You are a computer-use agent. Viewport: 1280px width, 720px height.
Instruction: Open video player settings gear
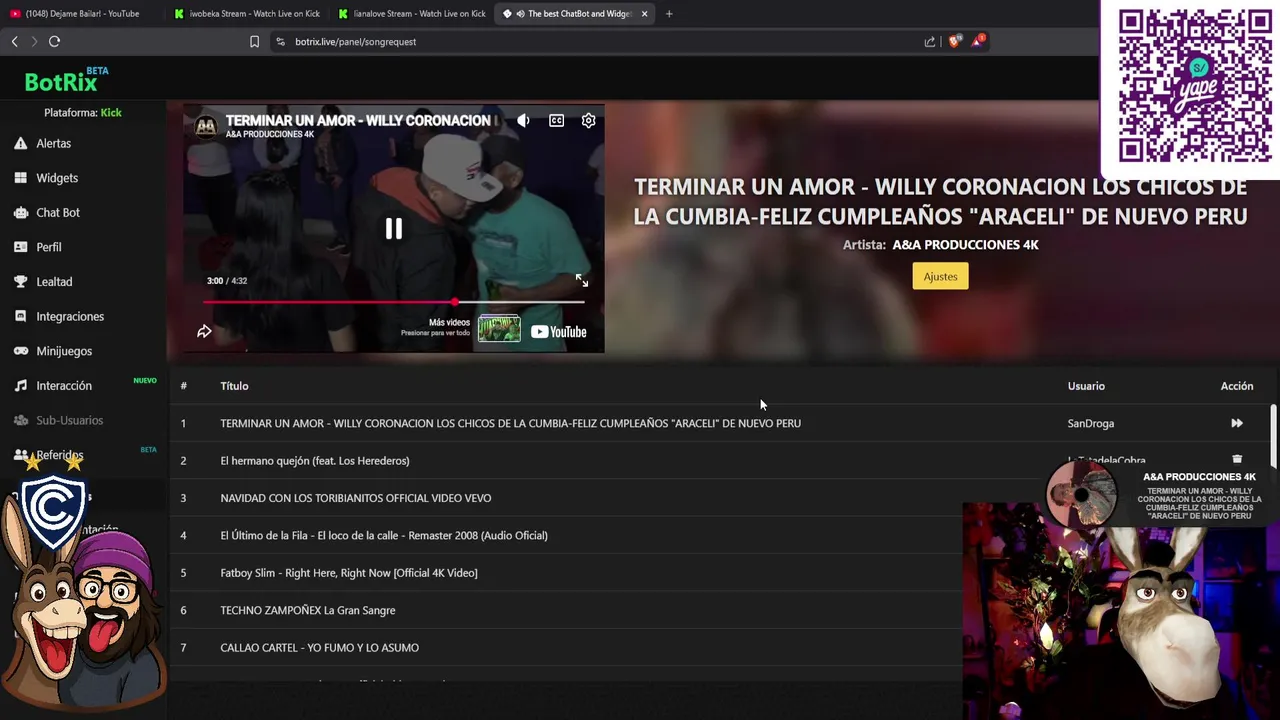tap(589, 121)
